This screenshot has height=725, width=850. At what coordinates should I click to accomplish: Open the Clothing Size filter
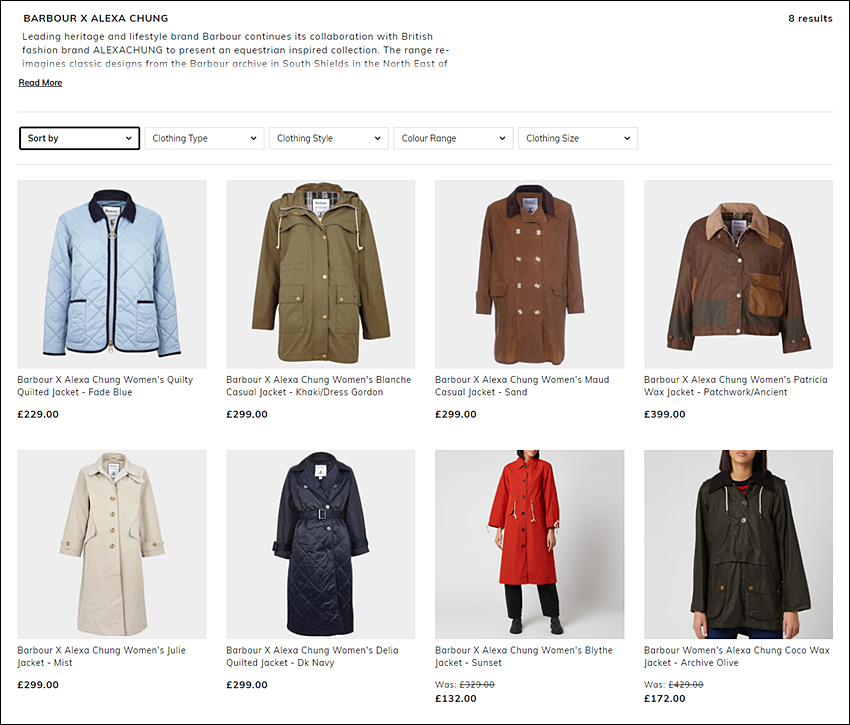578,138
